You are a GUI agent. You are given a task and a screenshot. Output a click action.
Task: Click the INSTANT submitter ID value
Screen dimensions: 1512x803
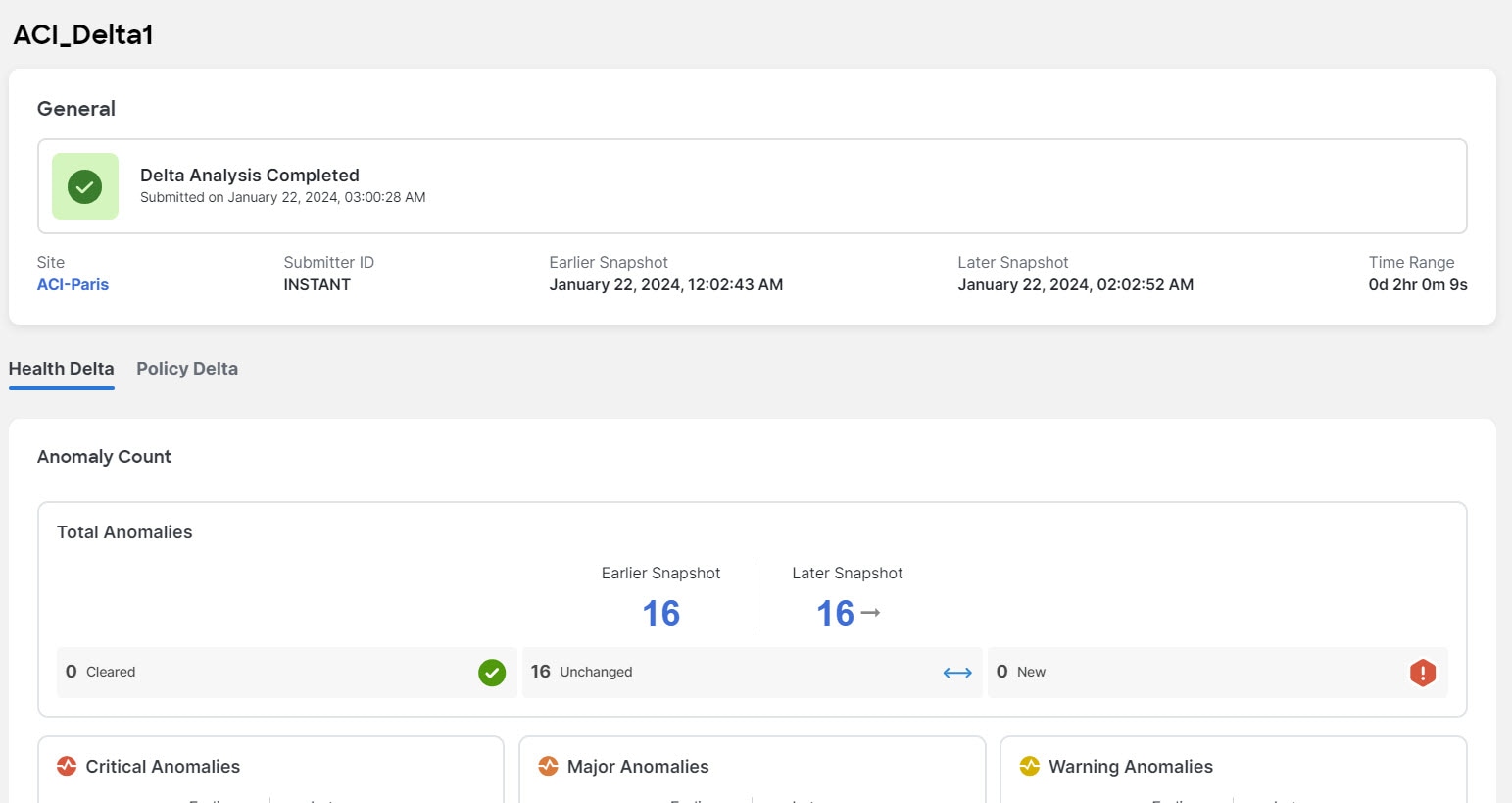[317, 285]
